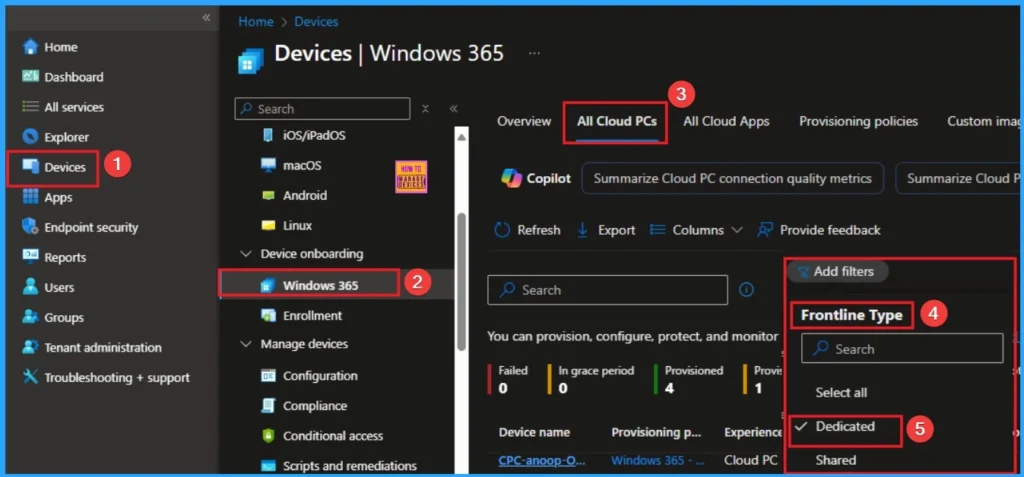This screenshot has height=477, width=1024.
Task: Click the Device name column header
Action: (534, 432)
